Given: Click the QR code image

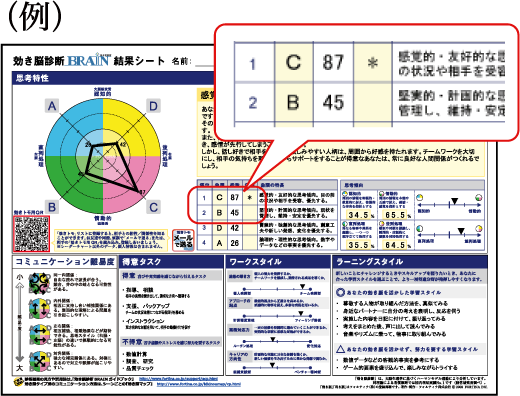Looking at the screenshot, I should [32, 234].
